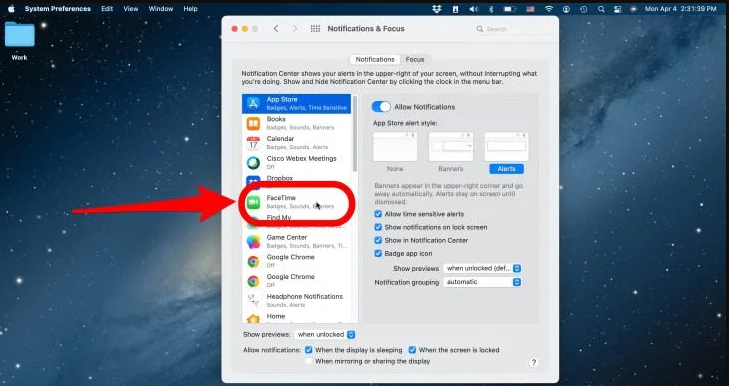
Task: Click the app list scrollbar
Action: click(355, 133)
